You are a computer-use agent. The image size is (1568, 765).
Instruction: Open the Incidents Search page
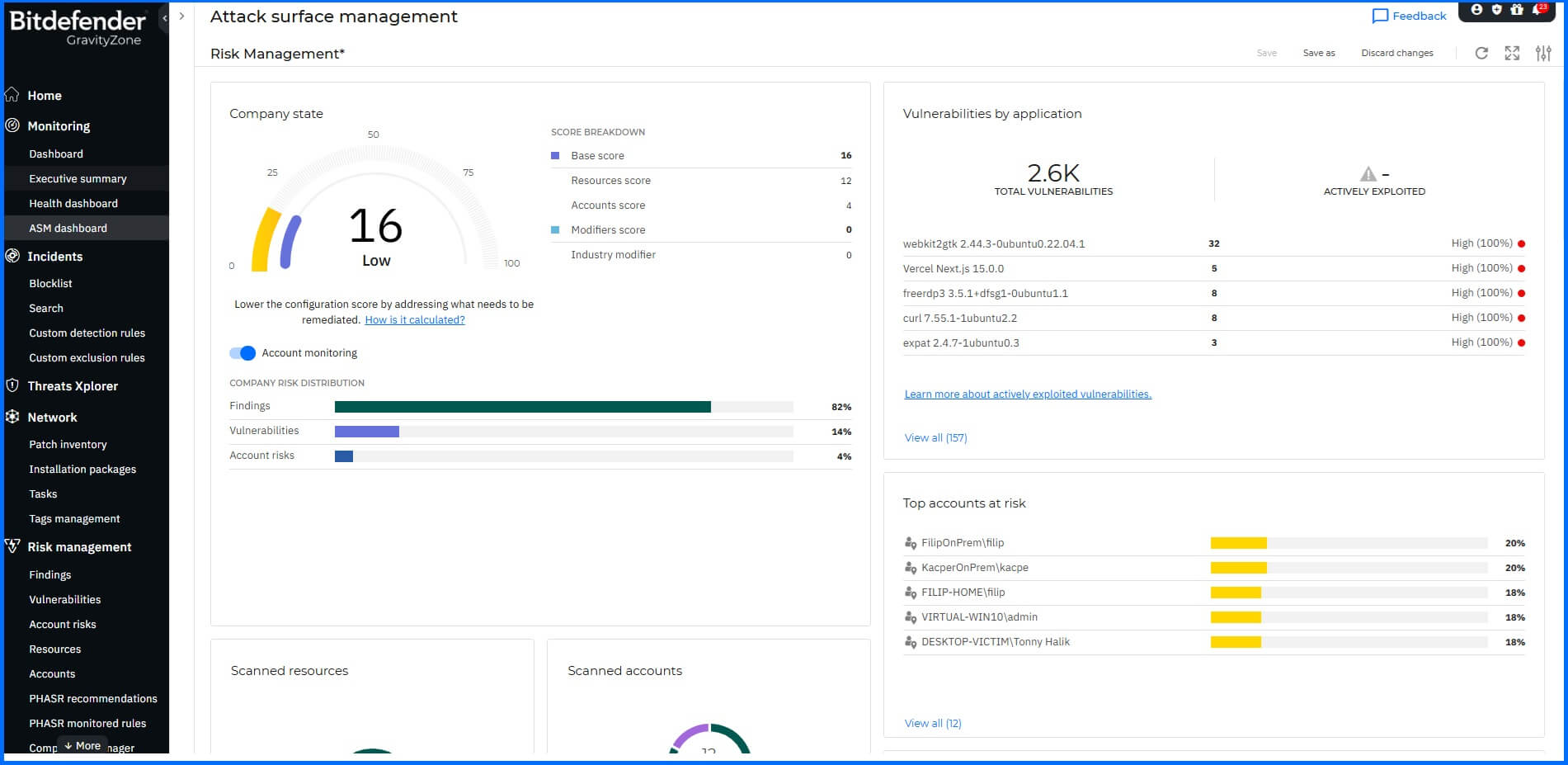(46, 309)
